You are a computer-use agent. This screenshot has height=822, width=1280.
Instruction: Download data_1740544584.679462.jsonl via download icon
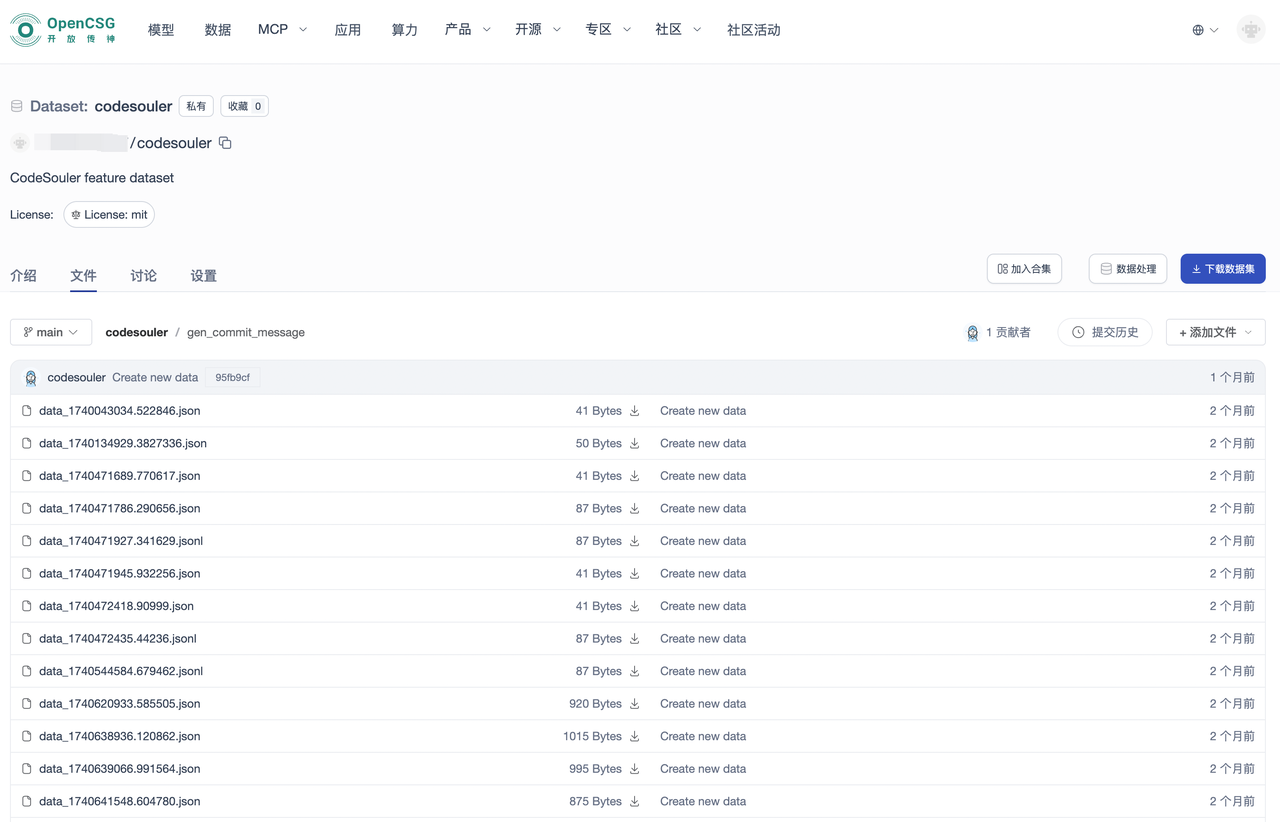click(x=634, y=671)
